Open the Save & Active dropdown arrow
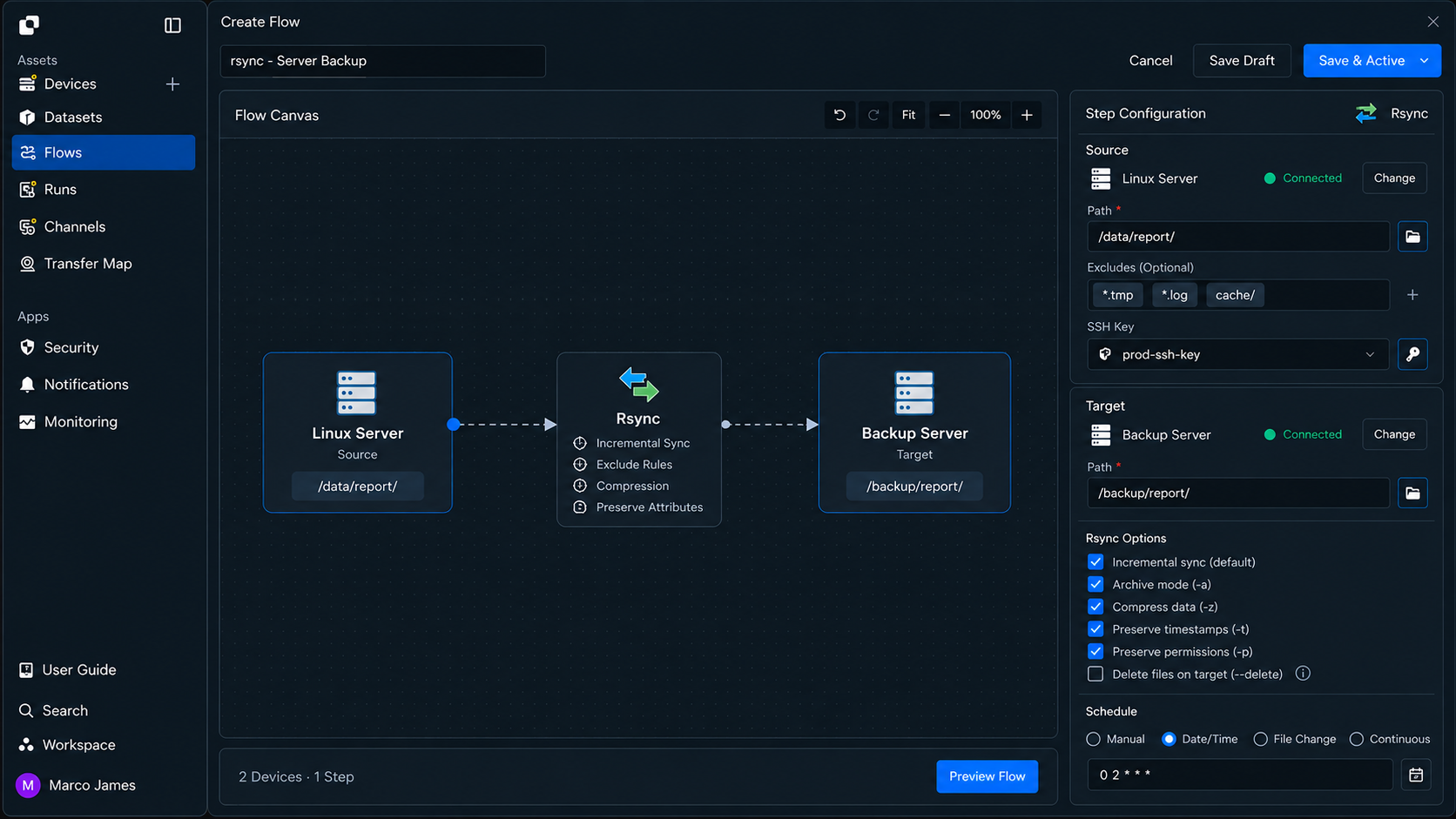The image size is (1456, 819). point(1425,61)
